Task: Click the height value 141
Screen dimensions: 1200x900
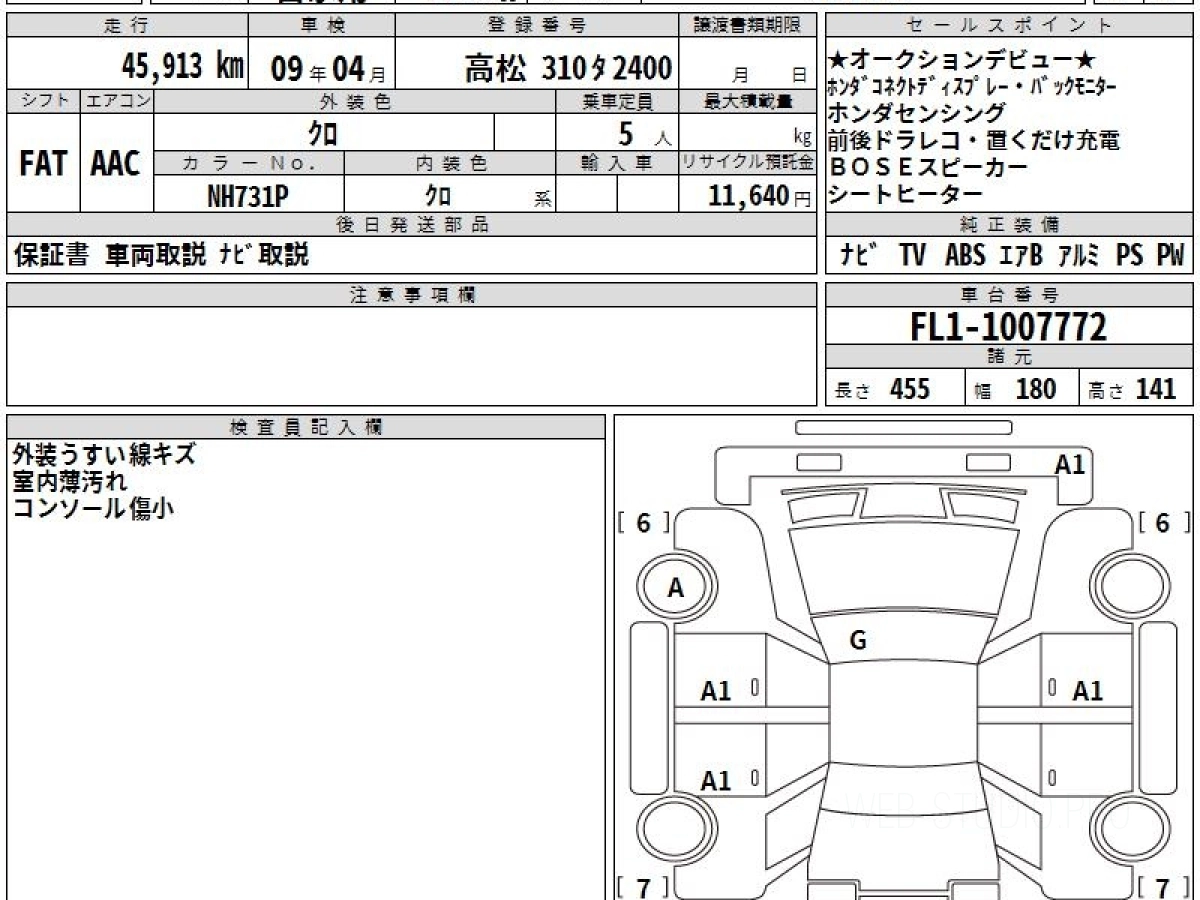Action: coord(1156,389)
